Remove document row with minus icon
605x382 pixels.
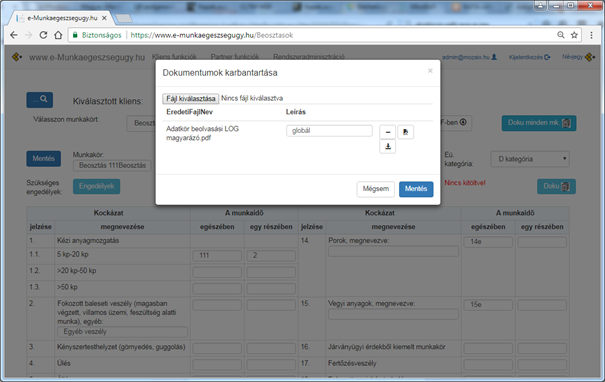pos(387,132)
